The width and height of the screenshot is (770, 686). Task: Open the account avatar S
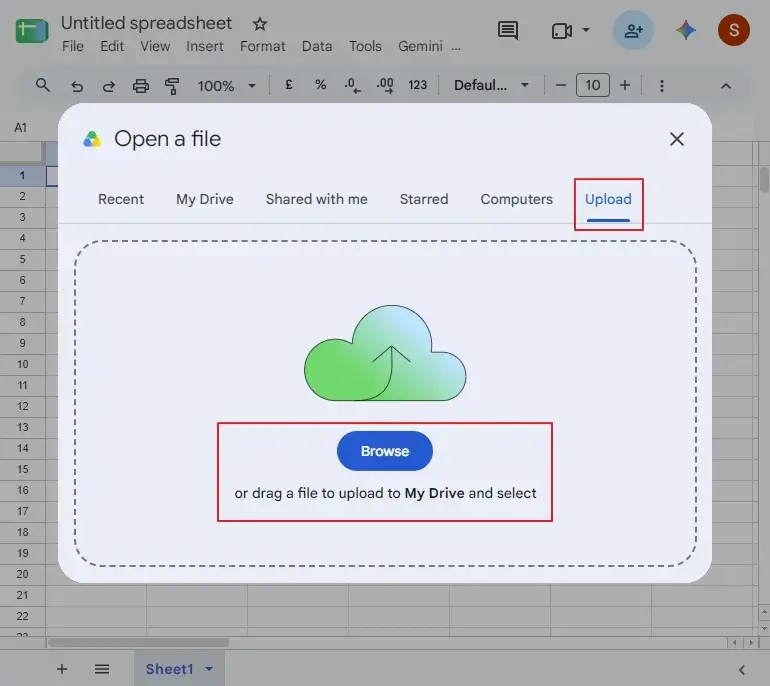(x=734, y=30)
